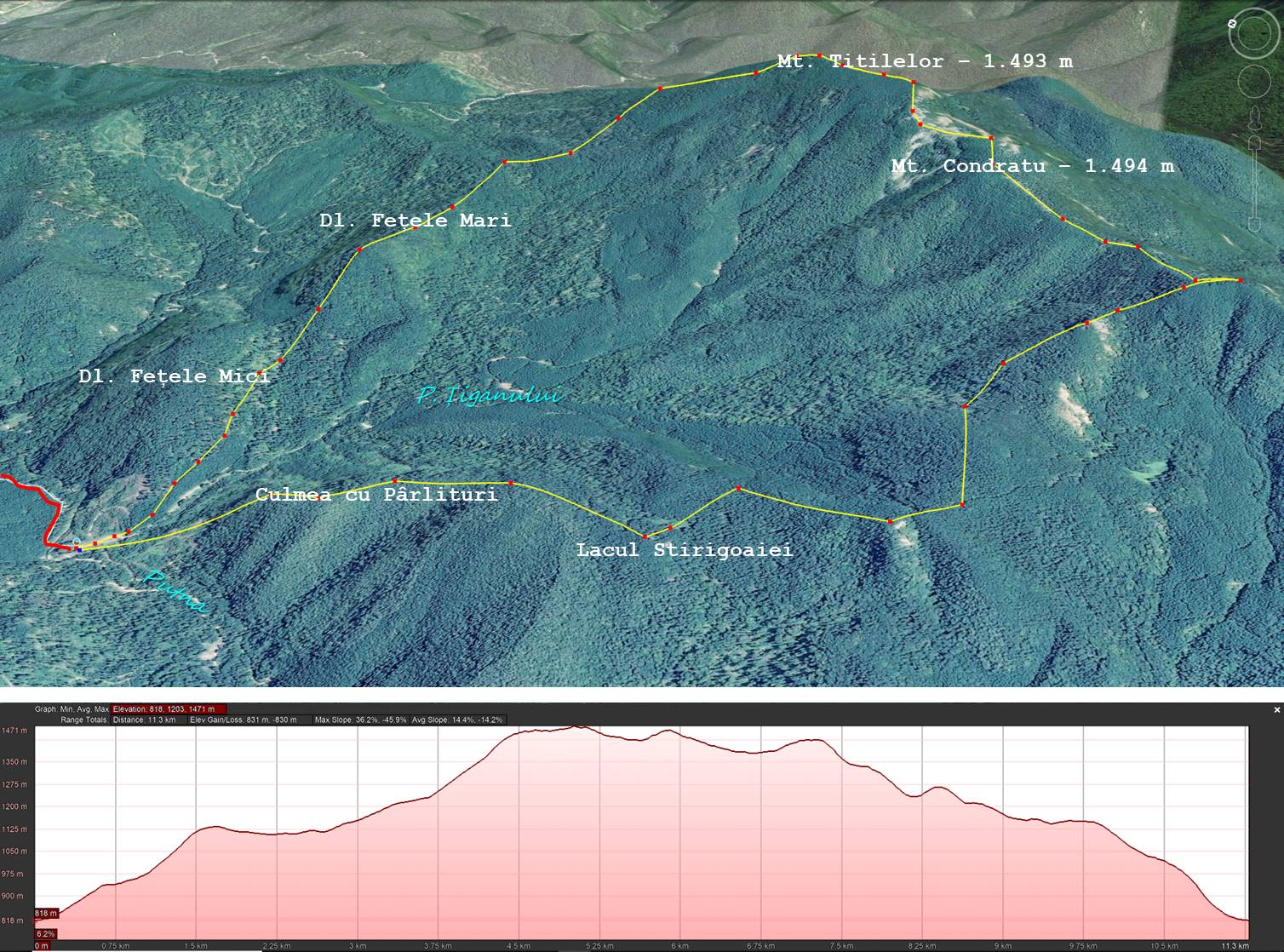Click the Mt. Condratu 1.494 m label
Screen dimensions: 1284x952
(1032, 166)
